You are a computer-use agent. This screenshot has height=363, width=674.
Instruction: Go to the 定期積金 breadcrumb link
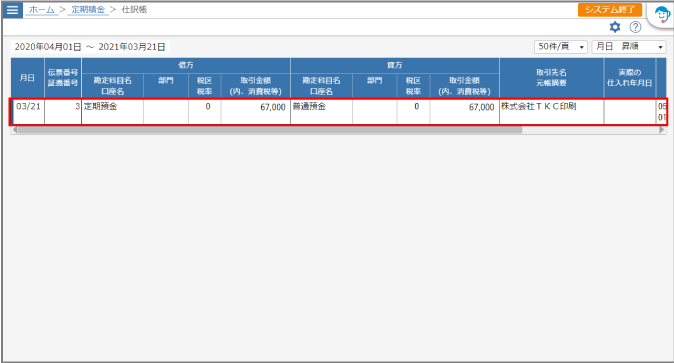coord(88,9)
